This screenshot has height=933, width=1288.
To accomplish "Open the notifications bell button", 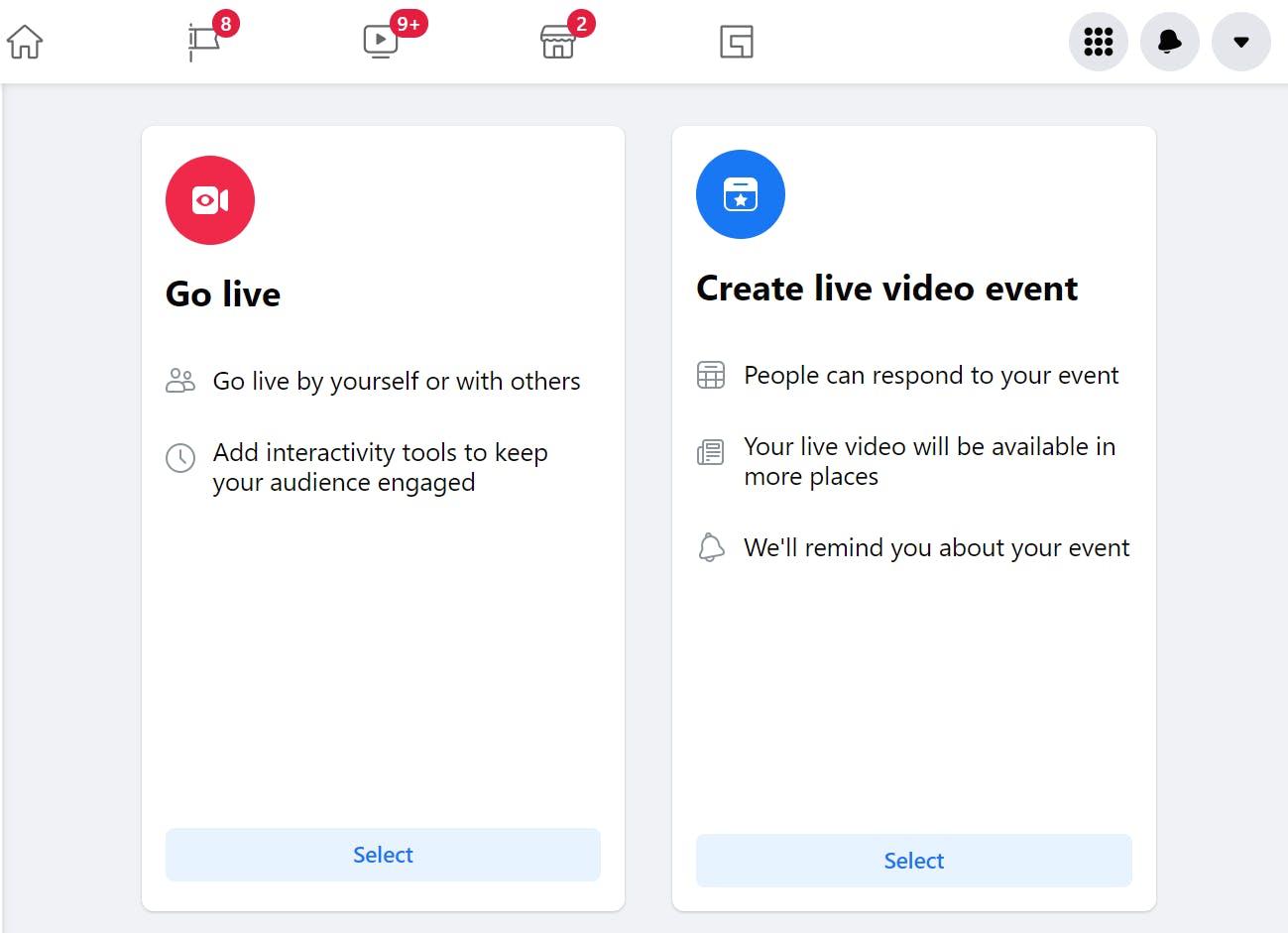I will tap(1170, 42).
